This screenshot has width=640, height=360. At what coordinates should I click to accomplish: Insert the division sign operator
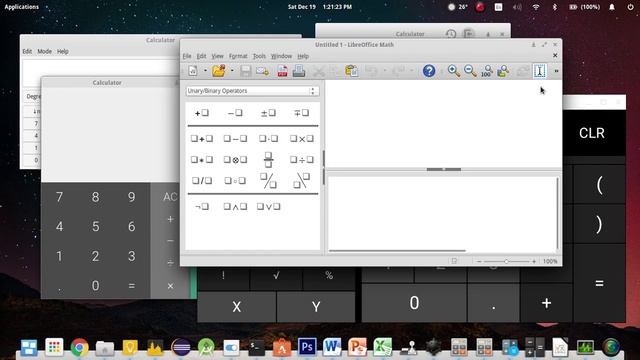pos(302,160)
